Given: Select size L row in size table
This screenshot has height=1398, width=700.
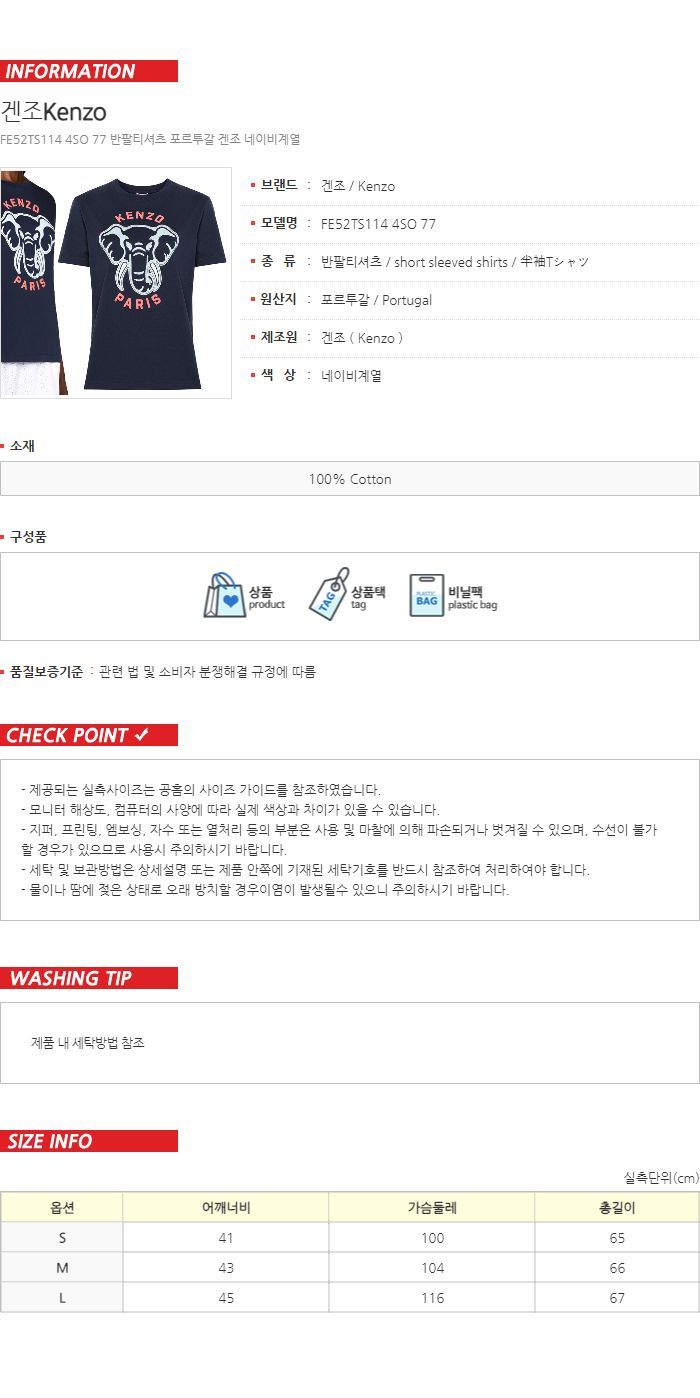Looking at the screenshot, I should (x=350, y=1298).
